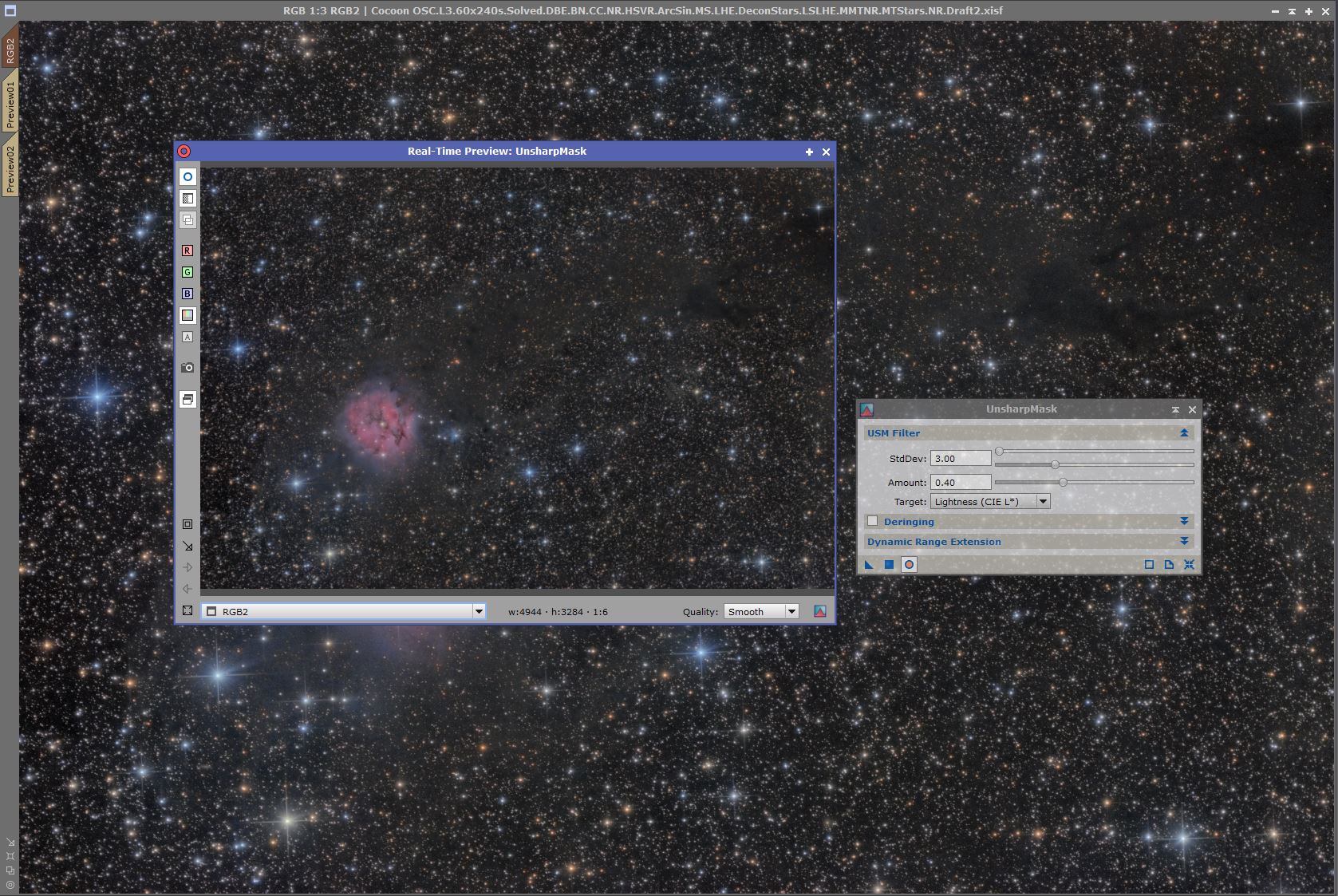
Task: Expand the Dynamic Range Extension section
Action: 1184,542
